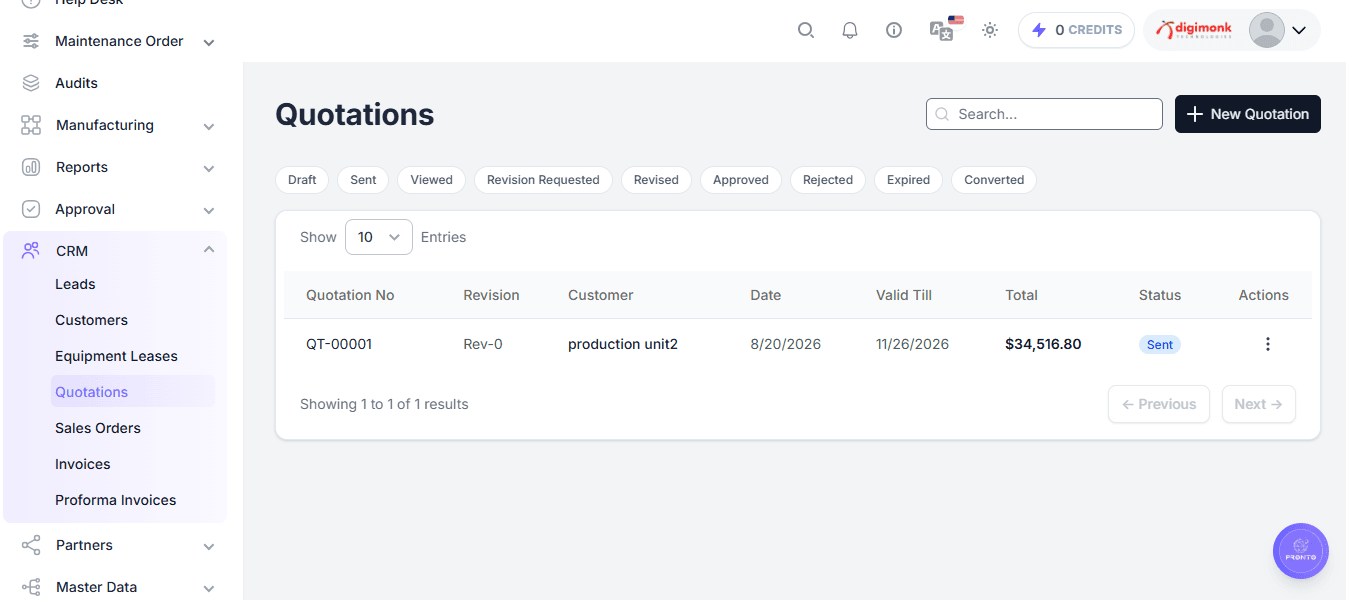This screenshot has width=1346, height=600.
Task: Click the Valid Till column header
Action: pos(904,295)
